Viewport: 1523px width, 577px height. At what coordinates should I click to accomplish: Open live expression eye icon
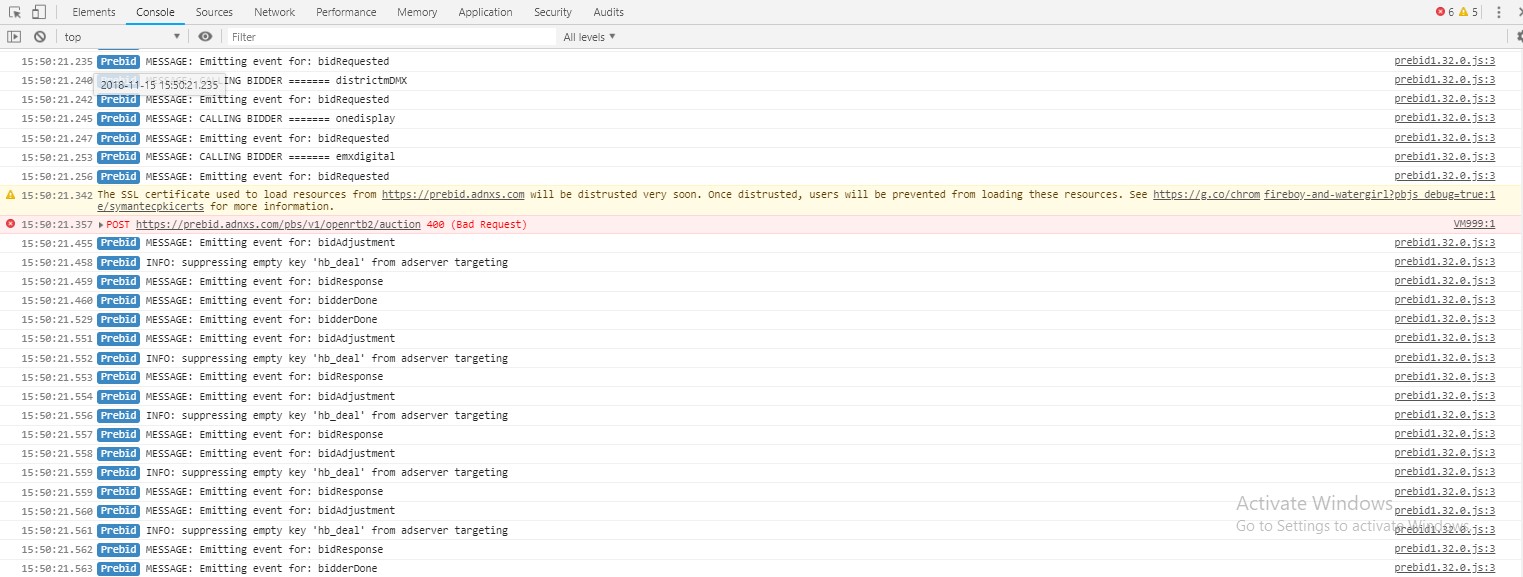pyautogui.click(x=205, y=36)
